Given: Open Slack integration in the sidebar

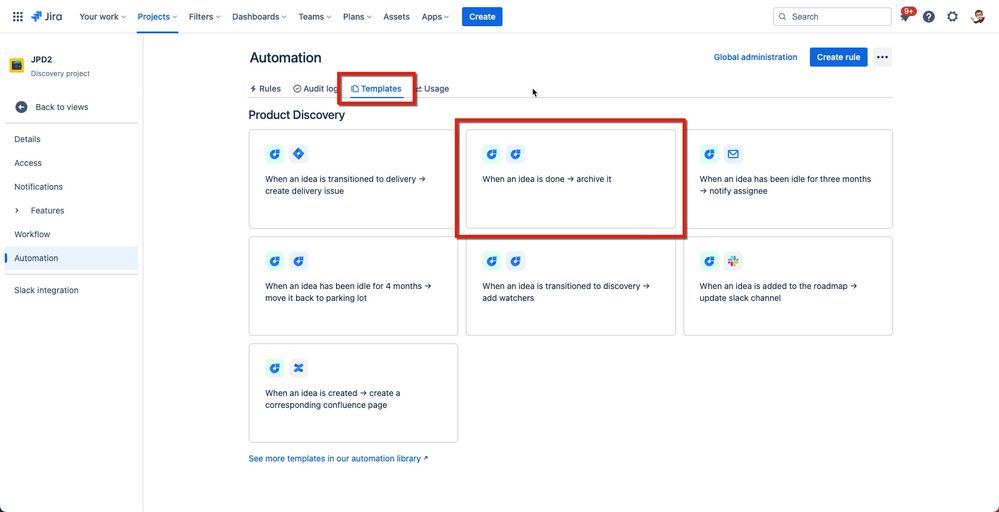Looking at the screenshot, I should pos(46,290).
